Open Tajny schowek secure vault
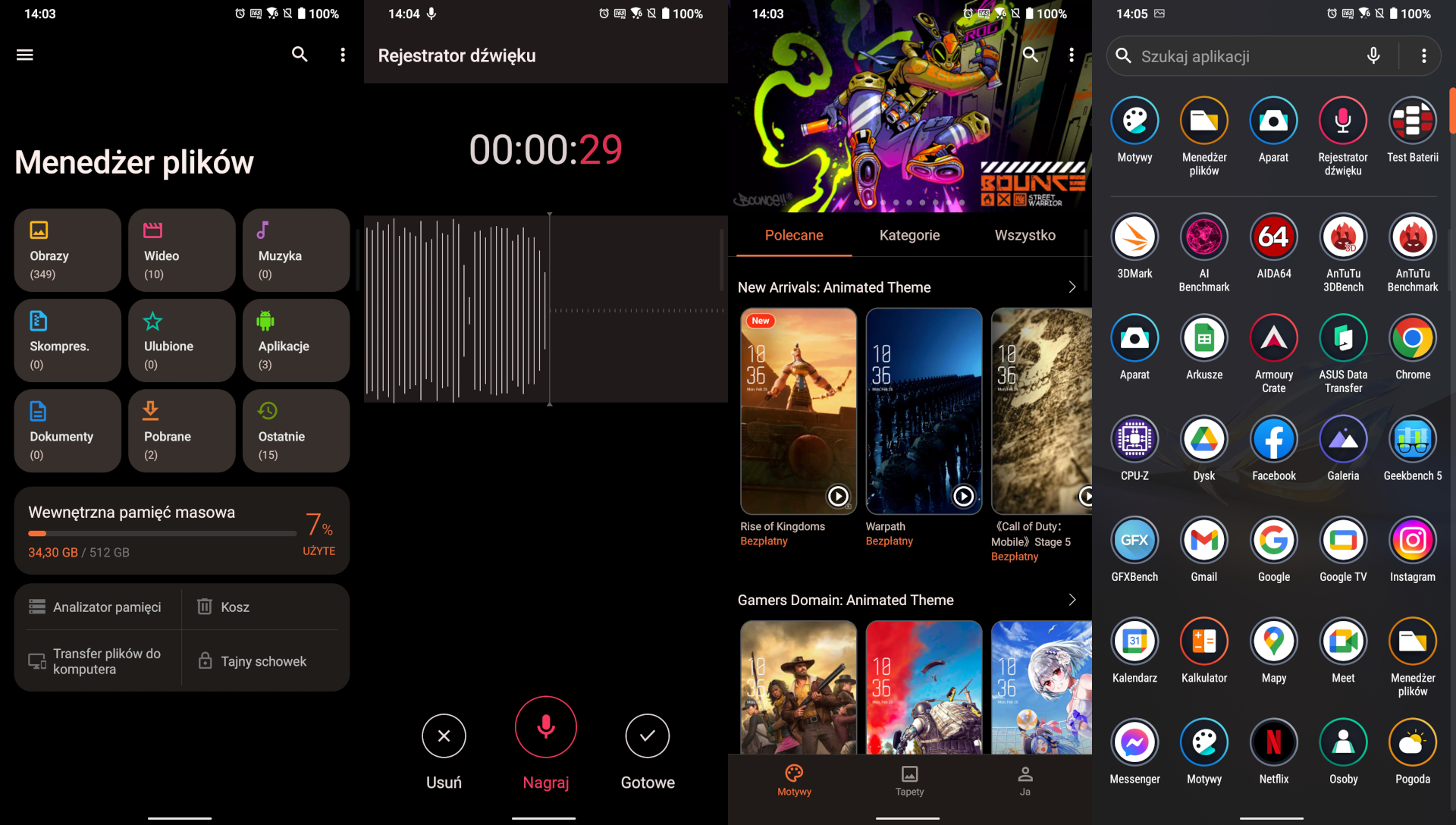The width and height of the screenshot is (1456, 825). pyautogui.click(x=262, y=661)
